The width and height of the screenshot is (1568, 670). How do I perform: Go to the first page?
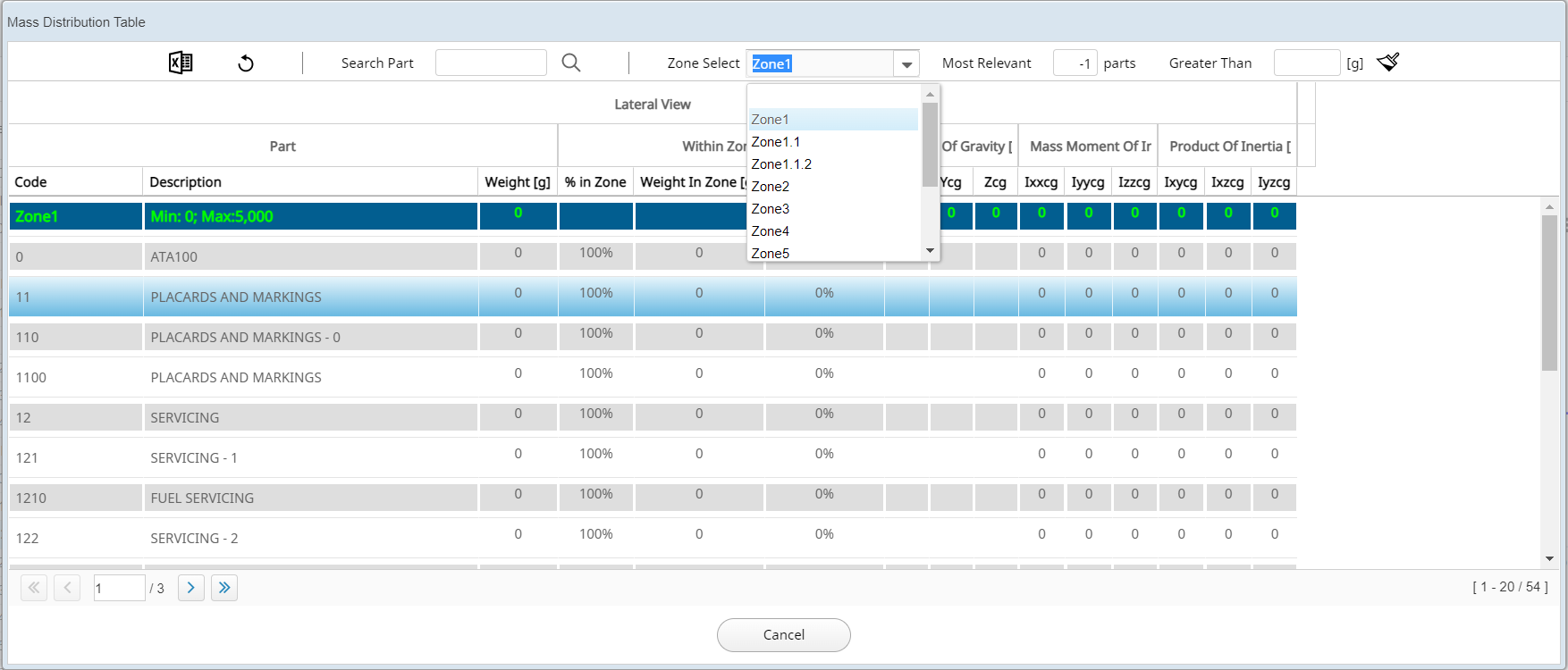34,588
